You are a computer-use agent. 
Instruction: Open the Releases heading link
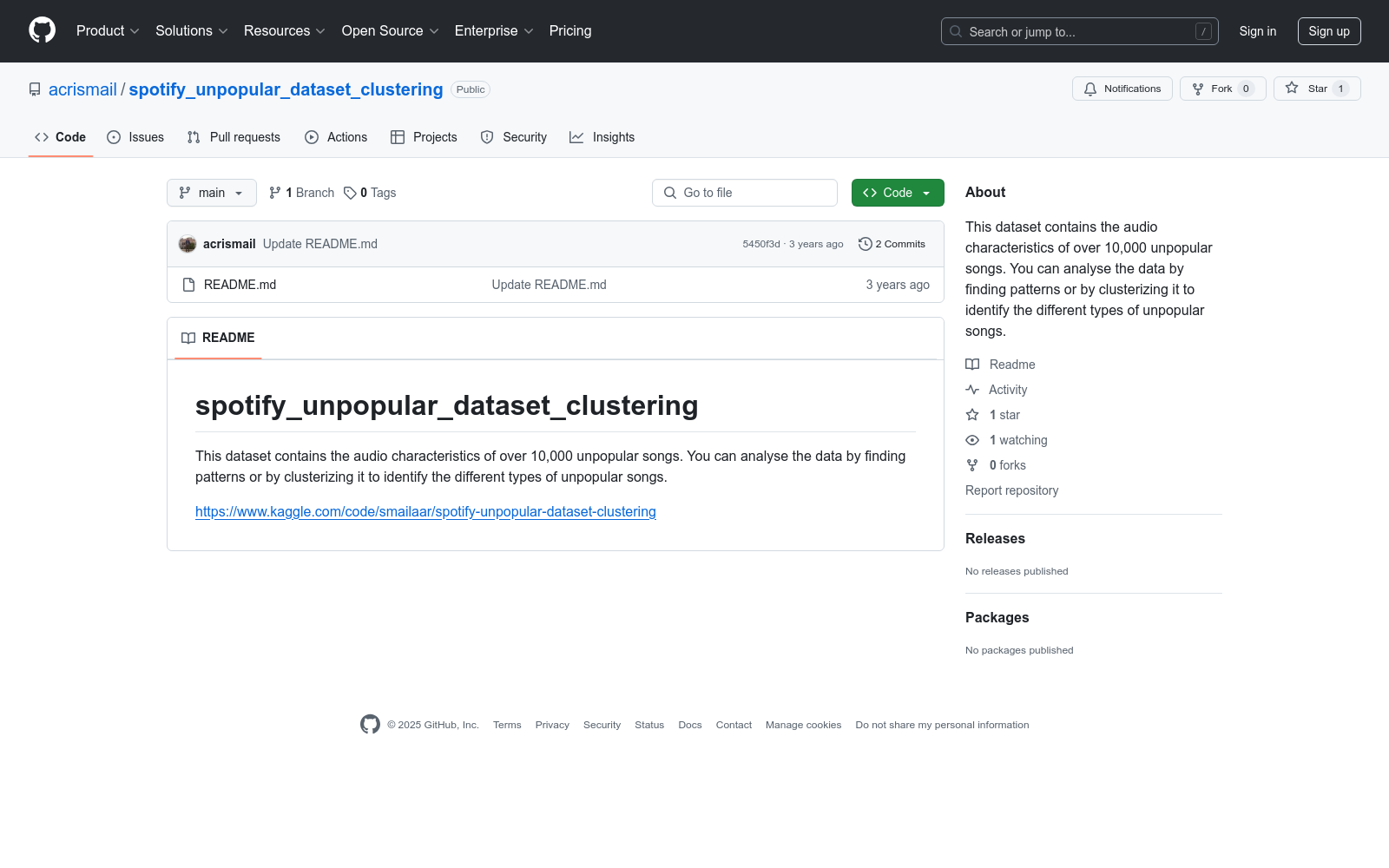(995, 538)
